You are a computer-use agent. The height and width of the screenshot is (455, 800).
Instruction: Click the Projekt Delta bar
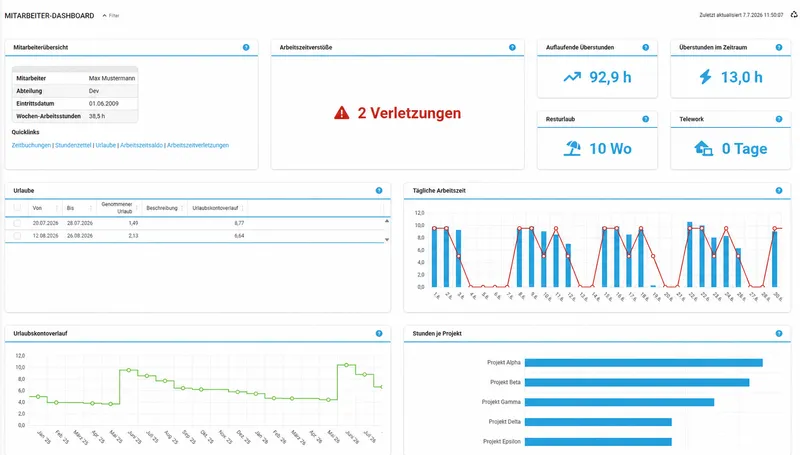(598, 422)
